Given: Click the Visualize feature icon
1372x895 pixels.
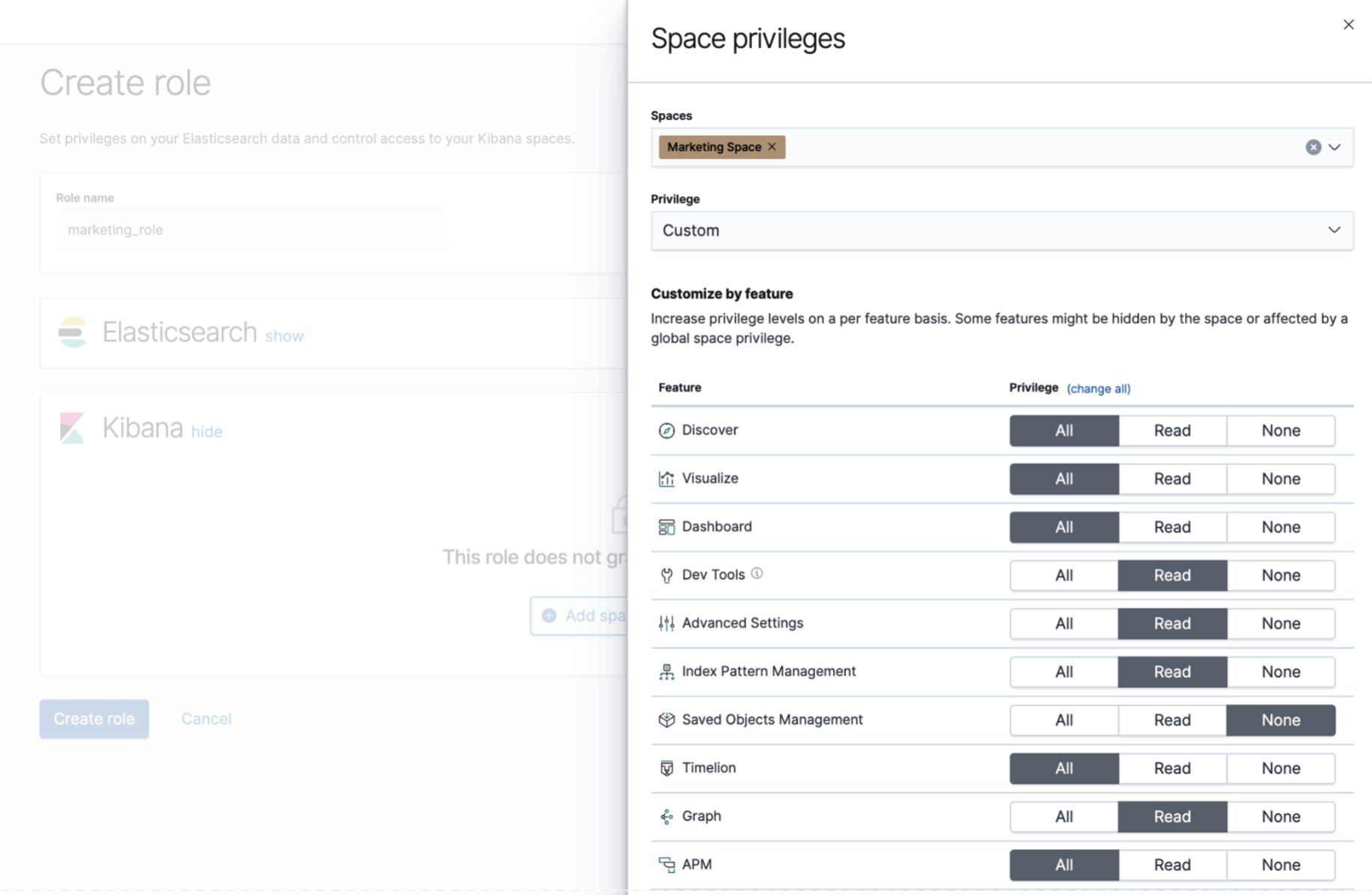Looking at the screenshot, I should coord(666,478).
